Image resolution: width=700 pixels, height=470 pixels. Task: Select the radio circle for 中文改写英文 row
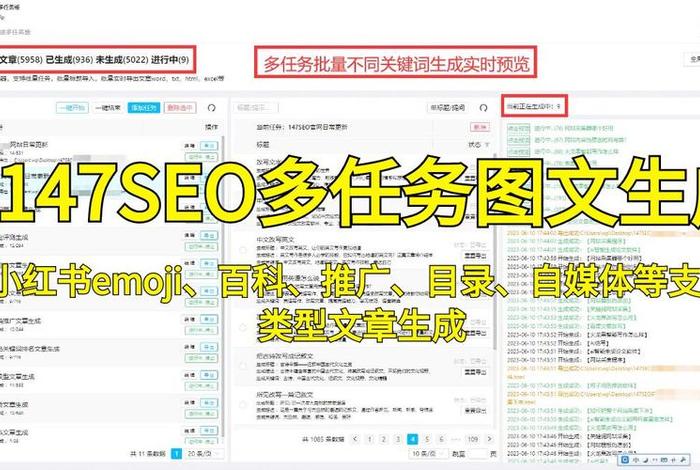[x=243, y=250]
